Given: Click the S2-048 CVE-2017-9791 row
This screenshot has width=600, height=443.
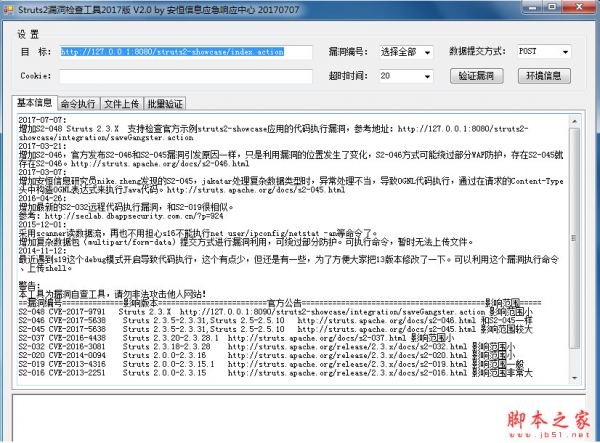Looking at the screenshot, I should click(x=276, y=312).
